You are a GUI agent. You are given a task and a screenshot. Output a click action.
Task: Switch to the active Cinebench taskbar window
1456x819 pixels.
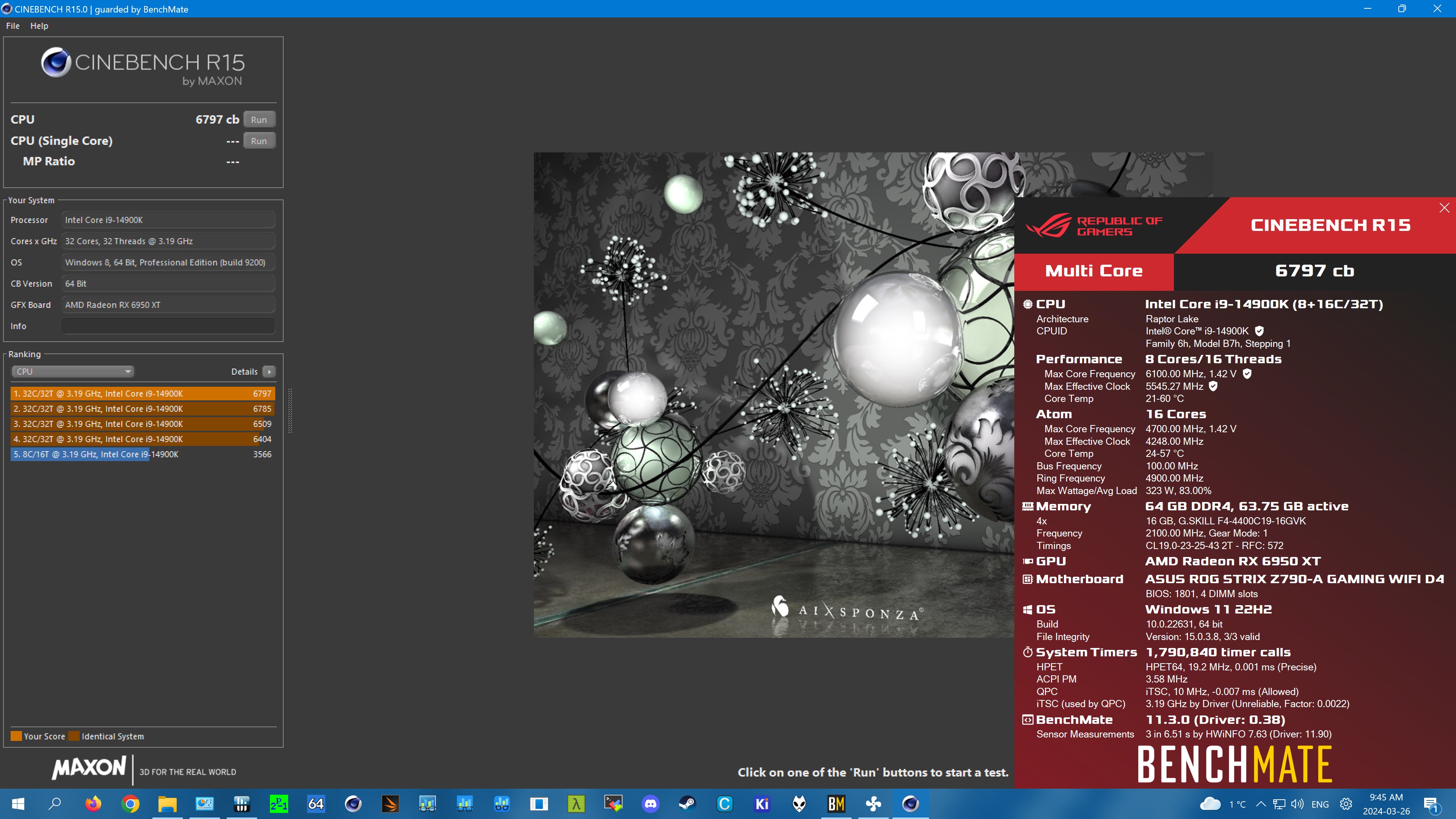pos(910,804)
